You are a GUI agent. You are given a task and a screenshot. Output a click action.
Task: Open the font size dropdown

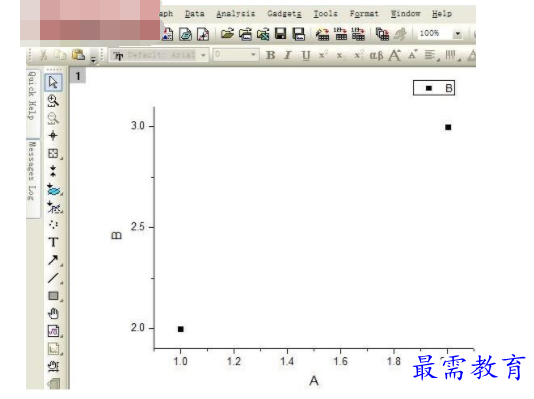pyautogui.click(x=253, y=55)
